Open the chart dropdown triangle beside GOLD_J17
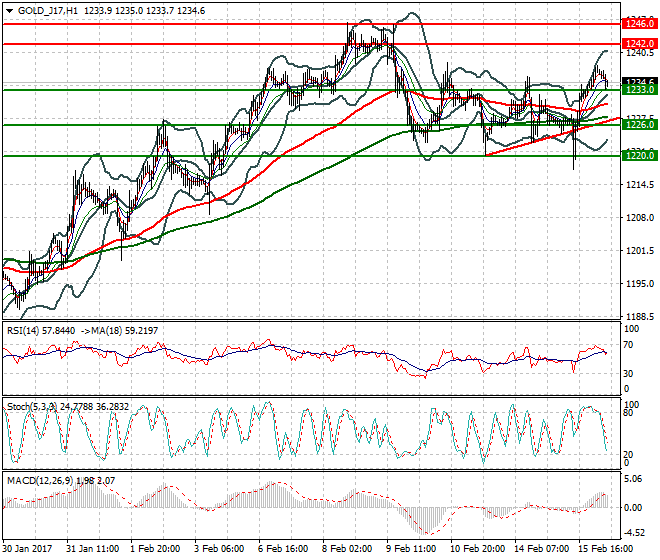Viewport: 660px width, 560px height. 10,11
